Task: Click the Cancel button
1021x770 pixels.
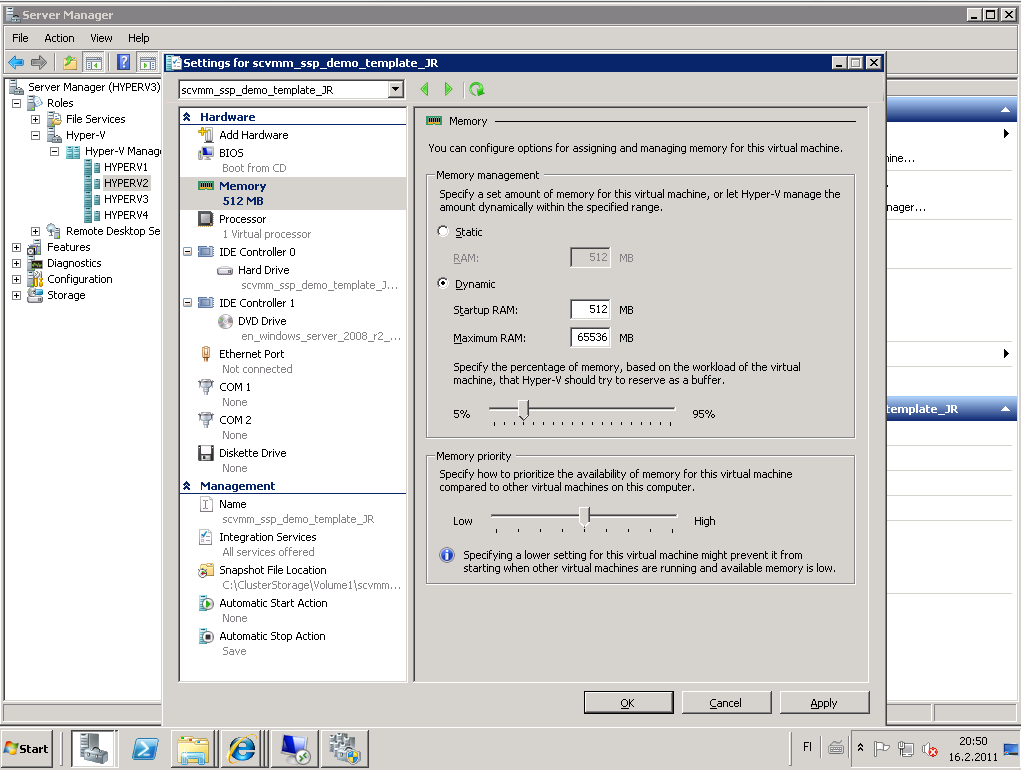Action: (725, 703)
